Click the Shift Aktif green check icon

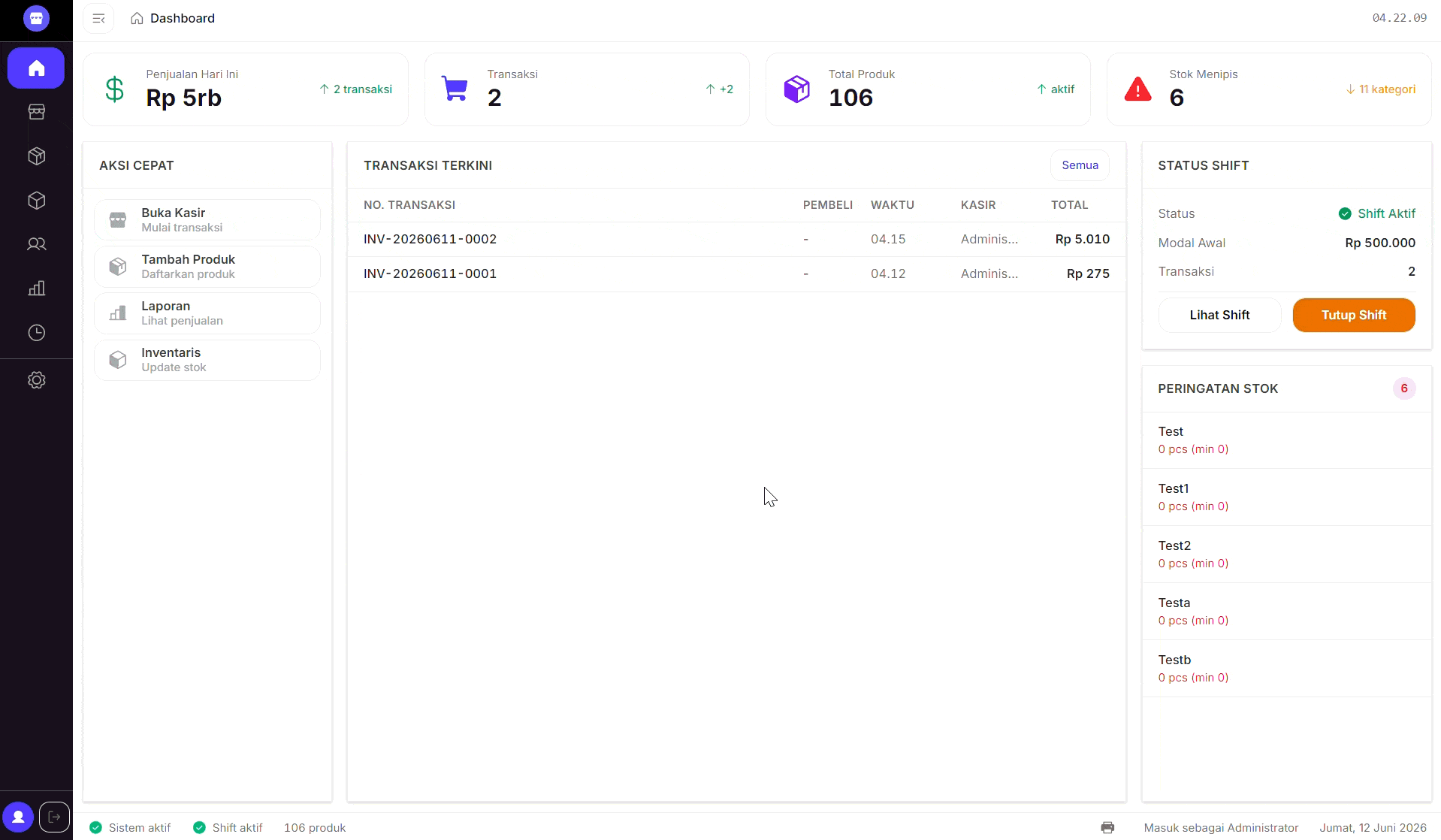[1345, 213]
